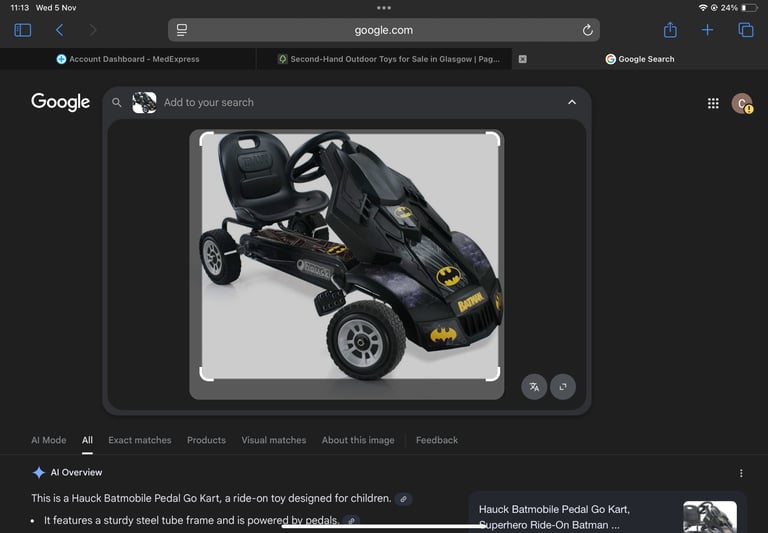Select the bottom-right crop handle
The image size is (768, 533).
coord(493,374)
